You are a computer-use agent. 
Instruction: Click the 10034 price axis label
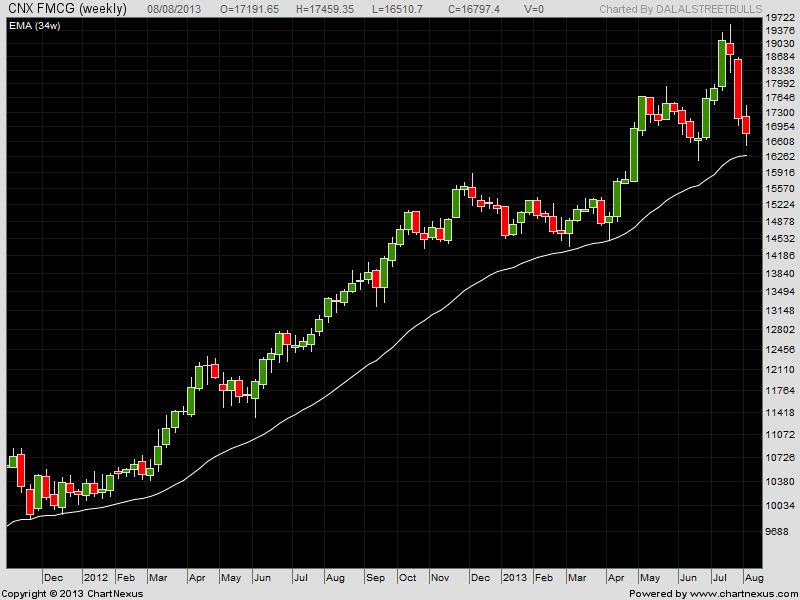click(x=780, y=506)
